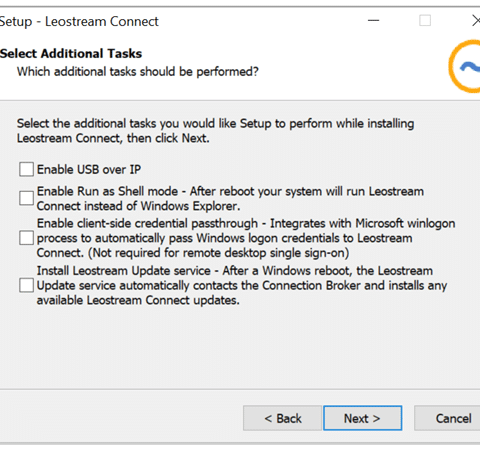The image size is (480, 449).
Task: Click the Run as Shell mode description text
Action: pos(230,198)
